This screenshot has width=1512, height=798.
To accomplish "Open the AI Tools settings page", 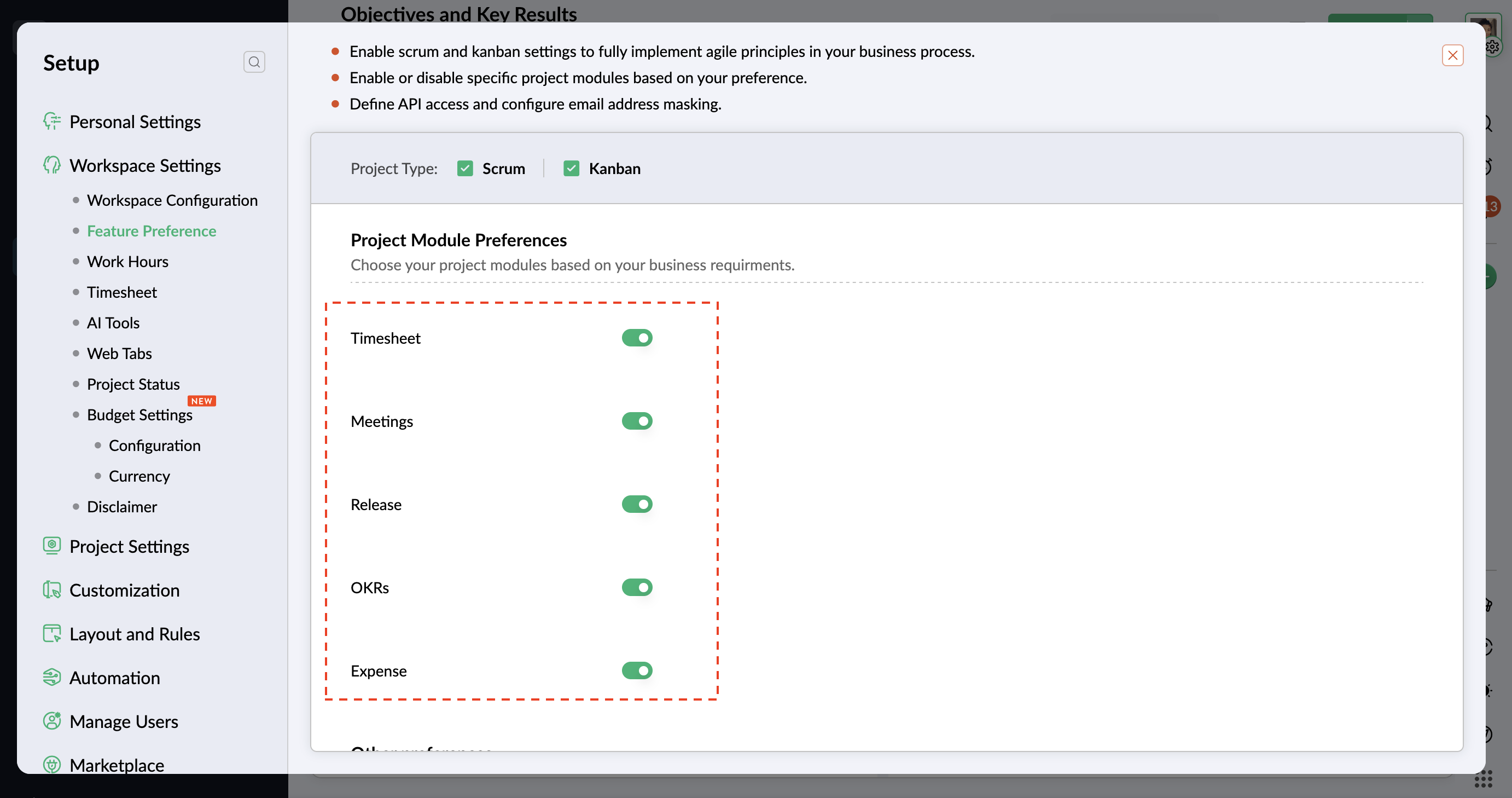I will pos(113,322).
